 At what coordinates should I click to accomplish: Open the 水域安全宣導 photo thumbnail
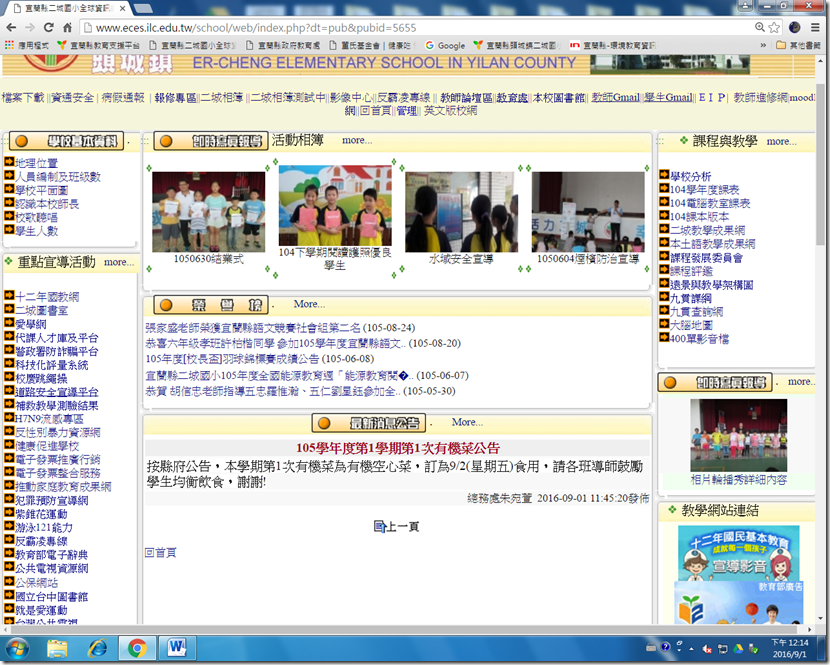pos(461,211)
